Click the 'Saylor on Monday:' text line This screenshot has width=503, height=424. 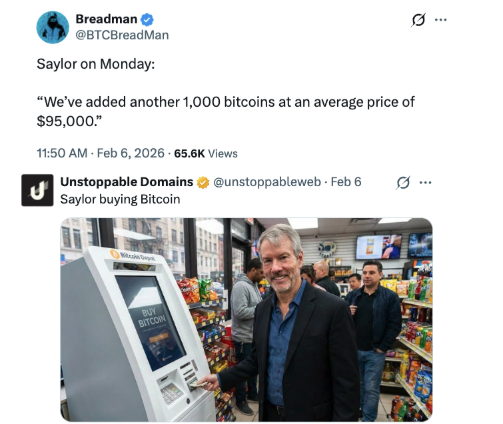[96, 64]
